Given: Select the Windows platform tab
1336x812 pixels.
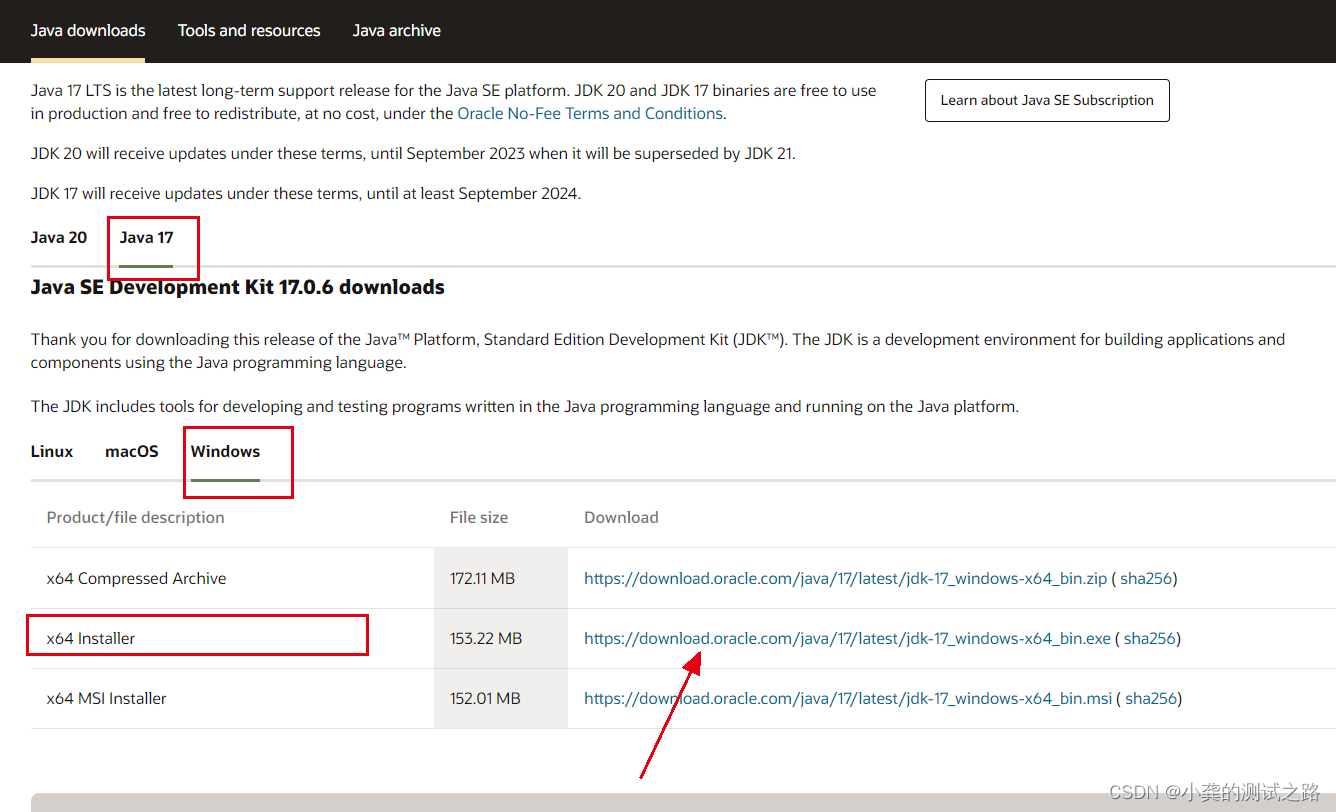Looking at the screenshot, I should point(225,452).
